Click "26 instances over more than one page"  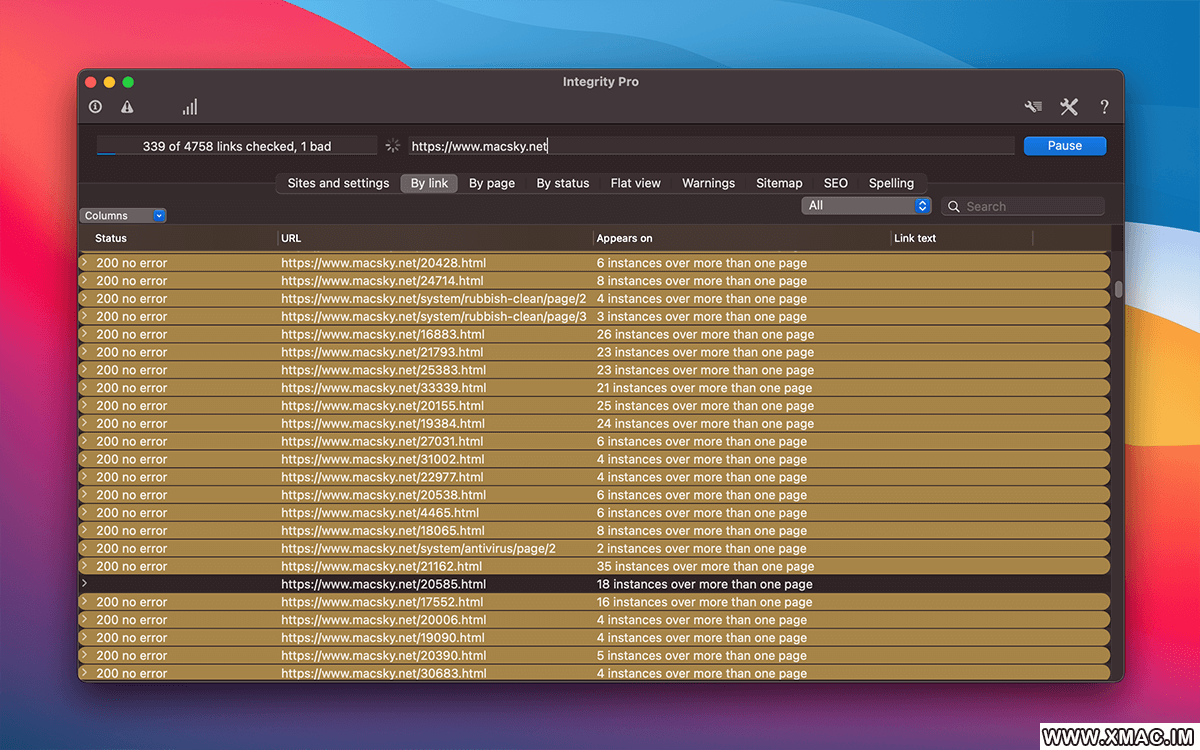click(x=705, y=334)
